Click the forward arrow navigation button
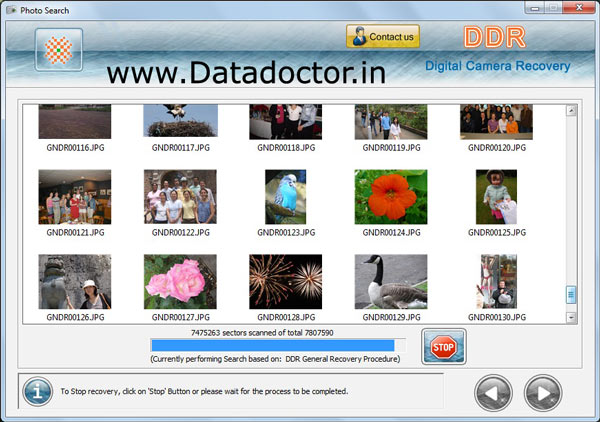This screenshot has width=600, height=422. [x=543, y=393]
